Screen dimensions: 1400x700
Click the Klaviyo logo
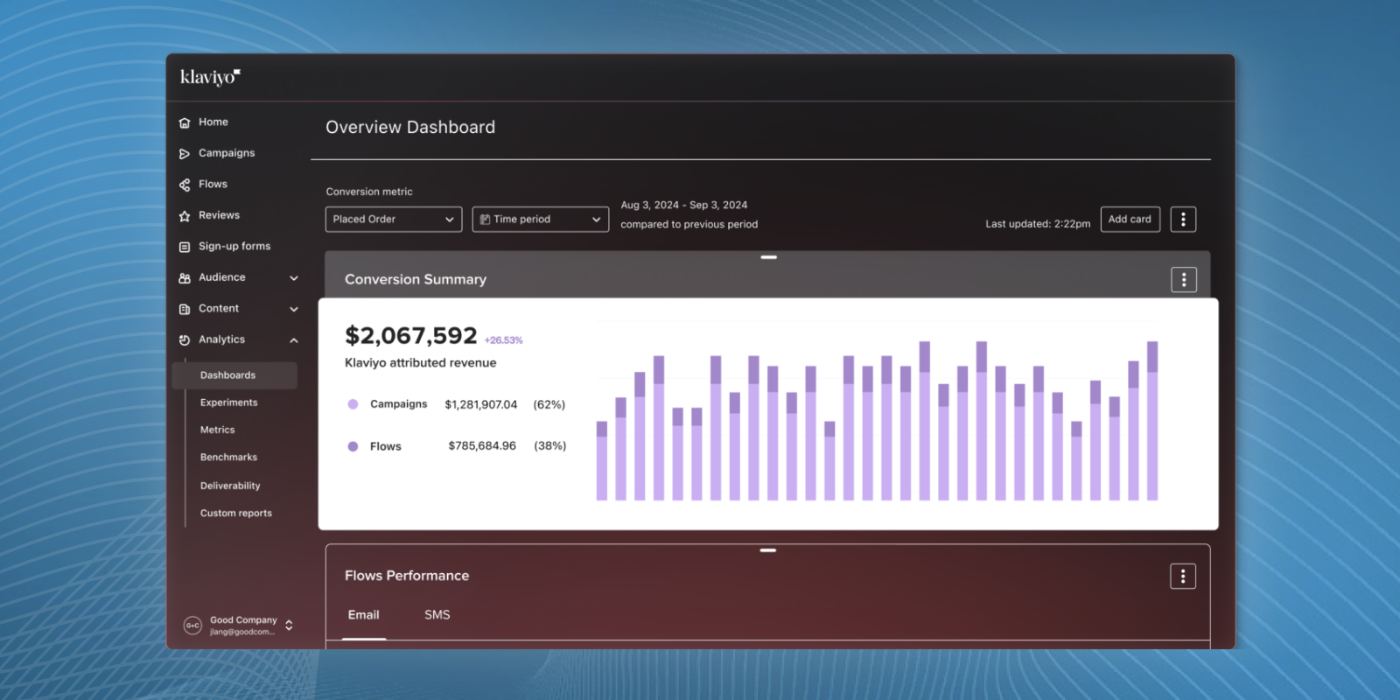[x=210, y=76]
